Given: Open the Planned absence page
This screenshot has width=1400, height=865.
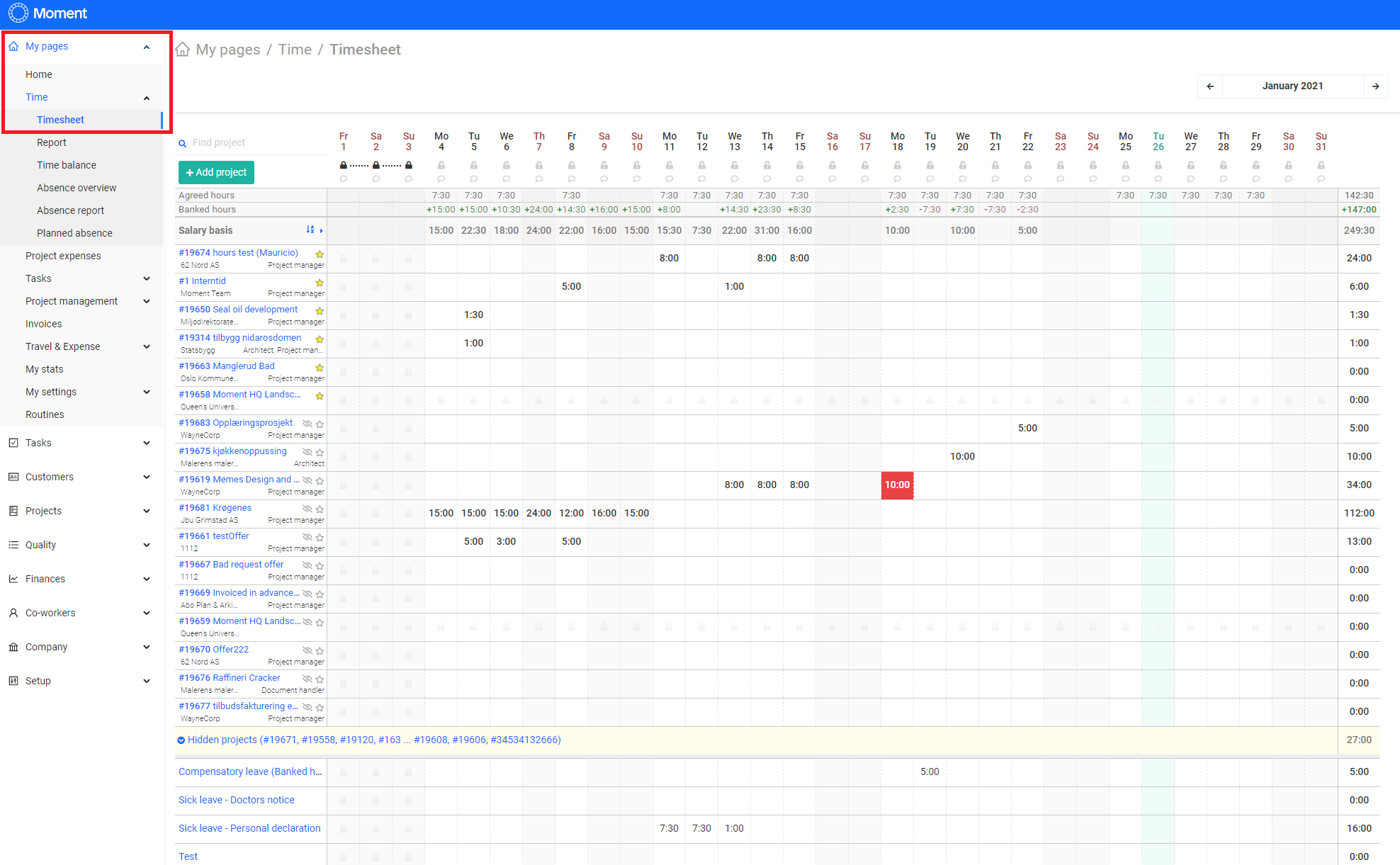Looking at the screenshot, I should click(74, 233).
